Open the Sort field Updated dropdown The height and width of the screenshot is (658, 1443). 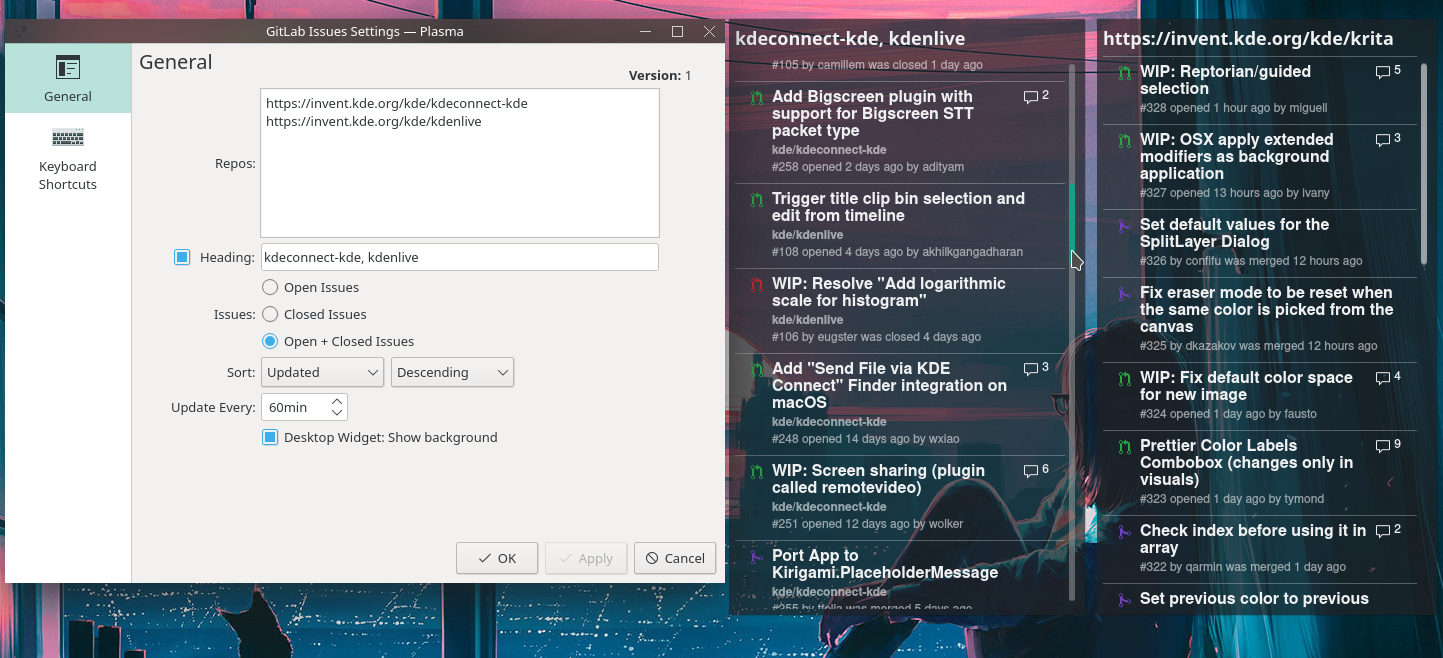322,372
